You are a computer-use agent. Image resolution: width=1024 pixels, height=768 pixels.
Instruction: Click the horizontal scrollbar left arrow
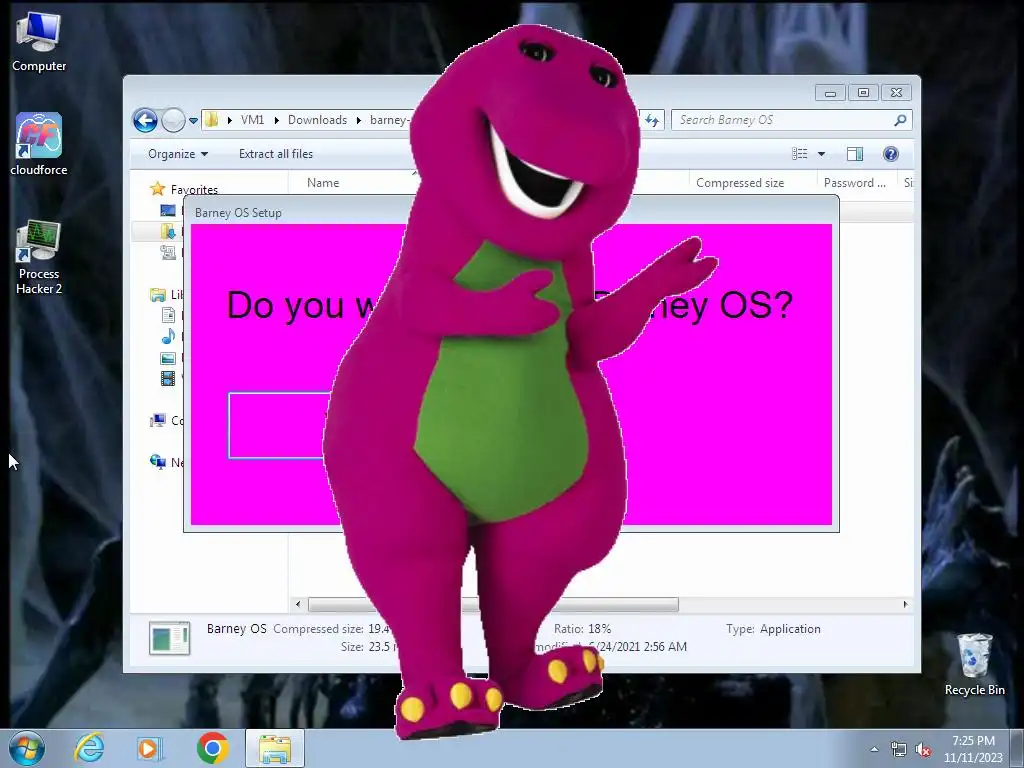298,605
